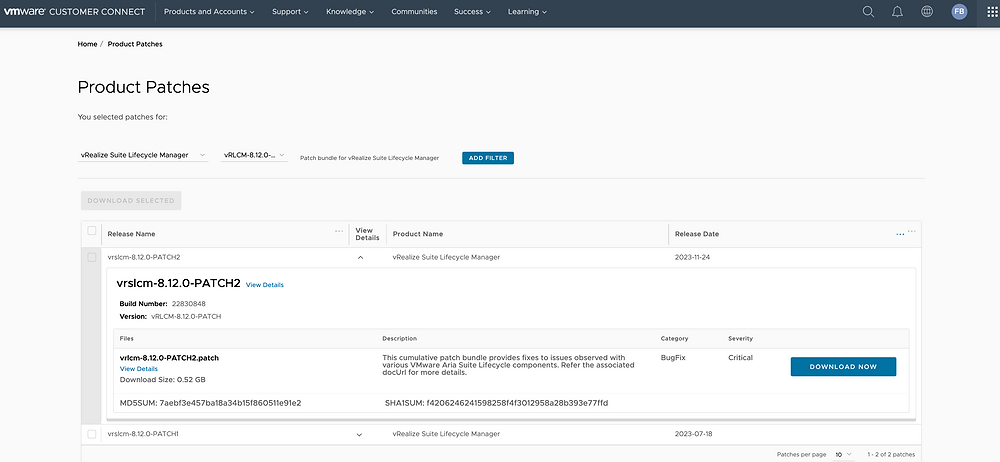Screen dimensions: 1000x462
Task: Open the blue table options ellipsis
Action: click(900, 234)
